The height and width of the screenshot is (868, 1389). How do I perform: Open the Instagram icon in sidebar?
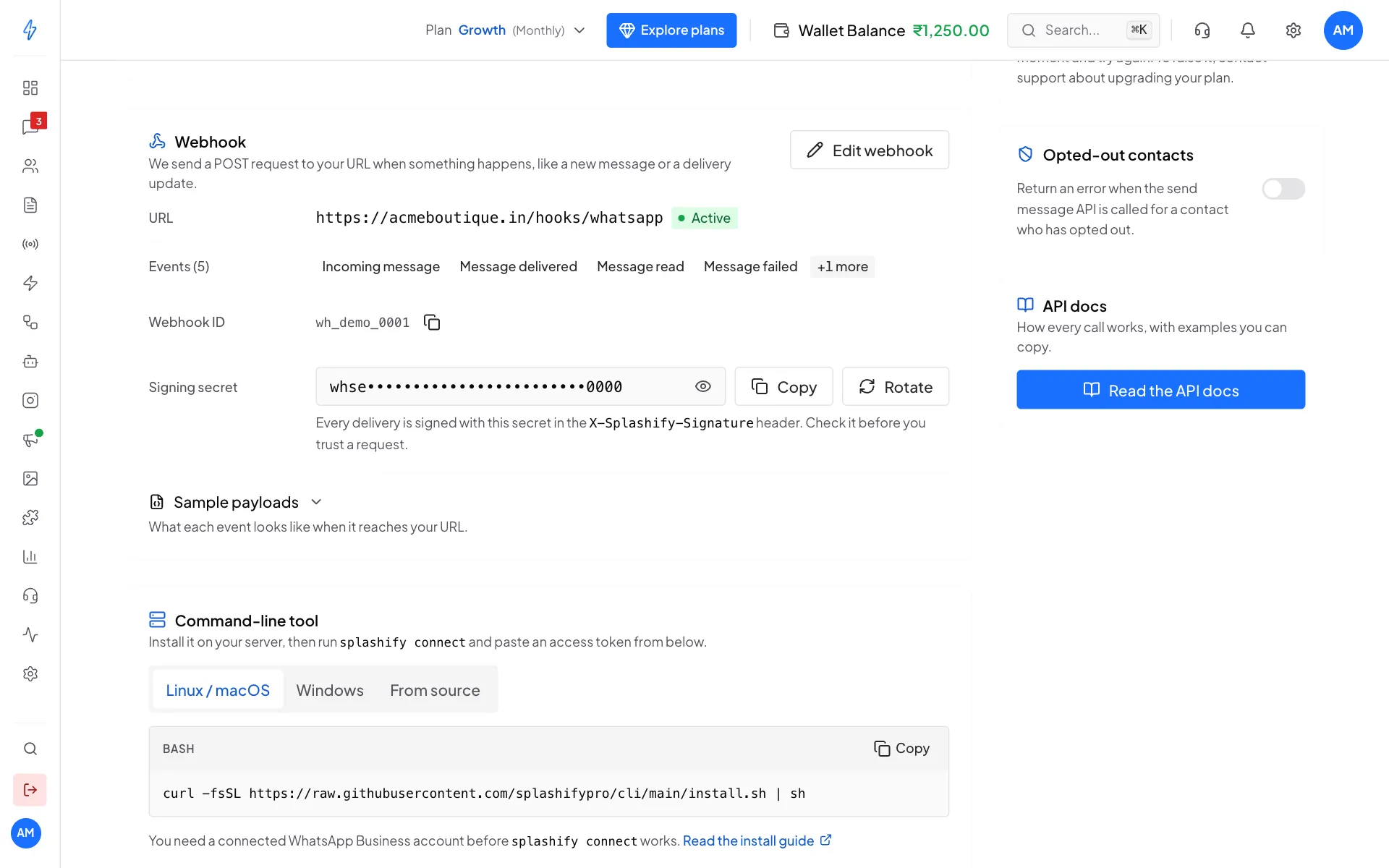[x=30, y=400]
